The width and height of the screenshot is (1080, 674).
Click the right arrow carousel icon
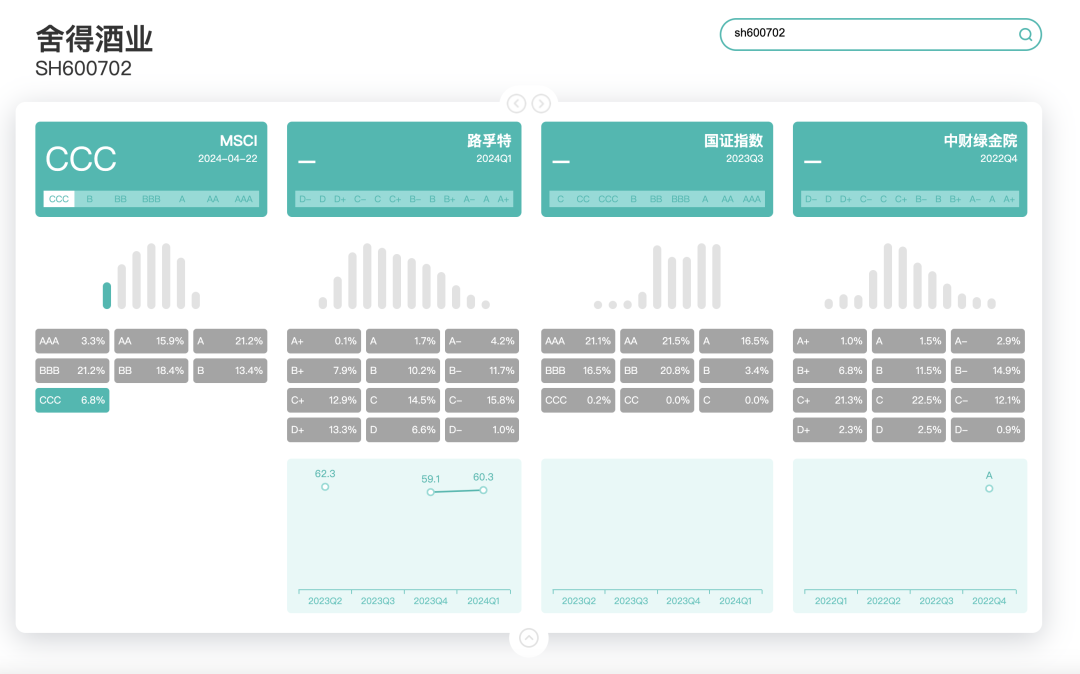click(x=541, y=103)
